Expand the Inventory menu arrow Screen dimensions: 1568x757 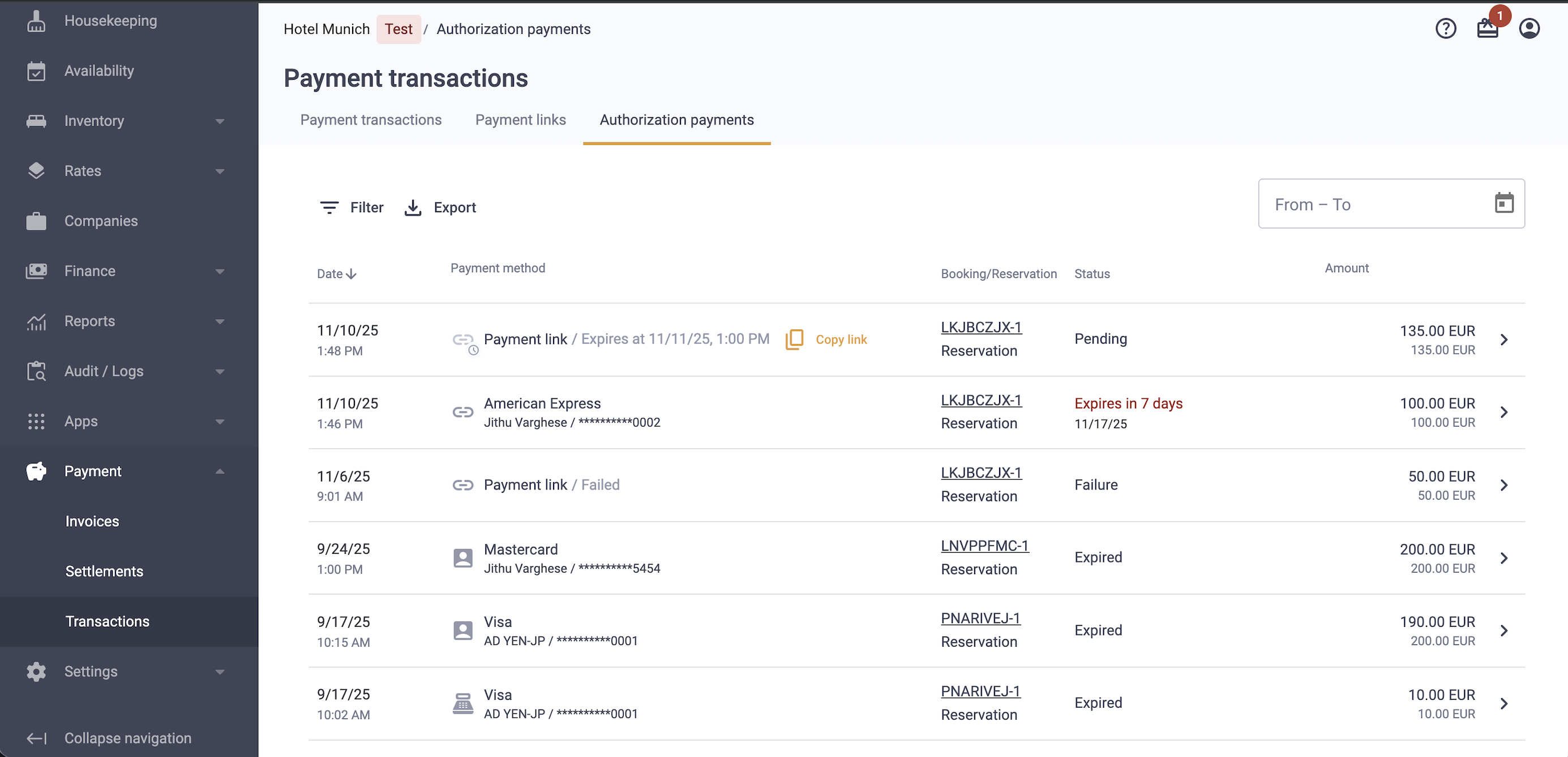220,121
